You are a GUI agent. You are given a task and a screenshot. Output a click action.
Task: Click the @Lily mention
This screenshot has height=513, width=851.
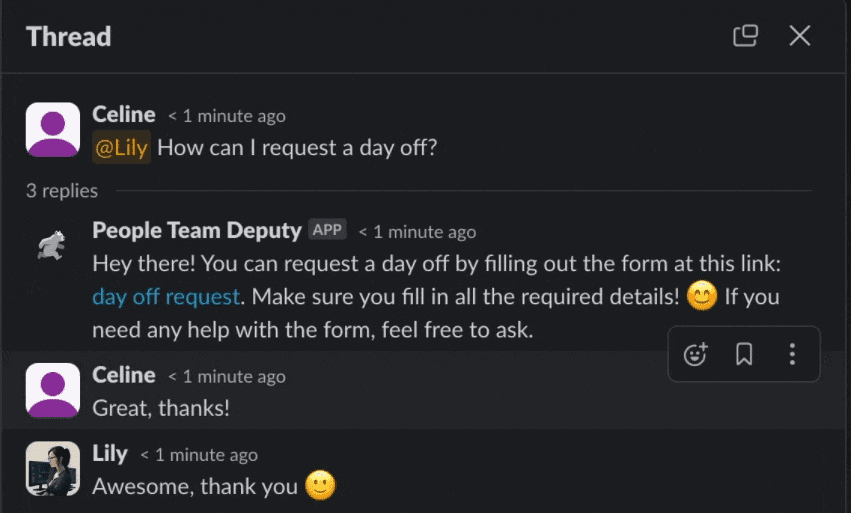121,148
